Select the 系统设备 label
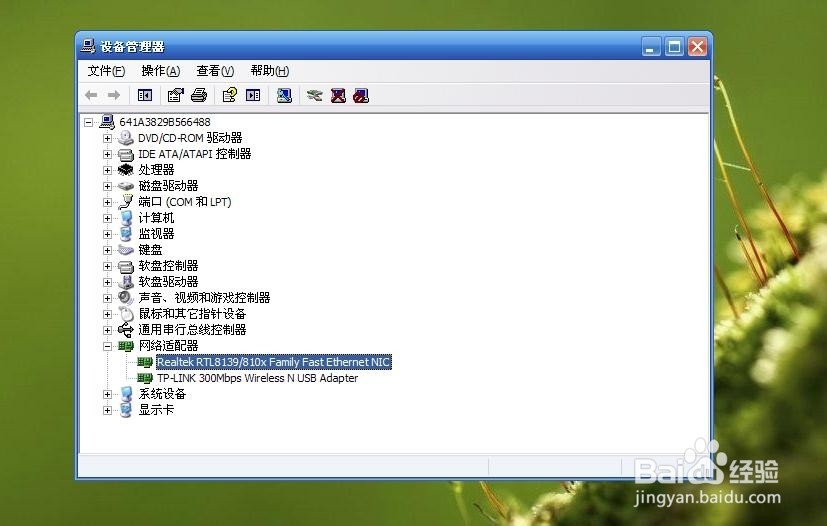The width and height of the screenshot is (827, 526). [x=162, y=394]
